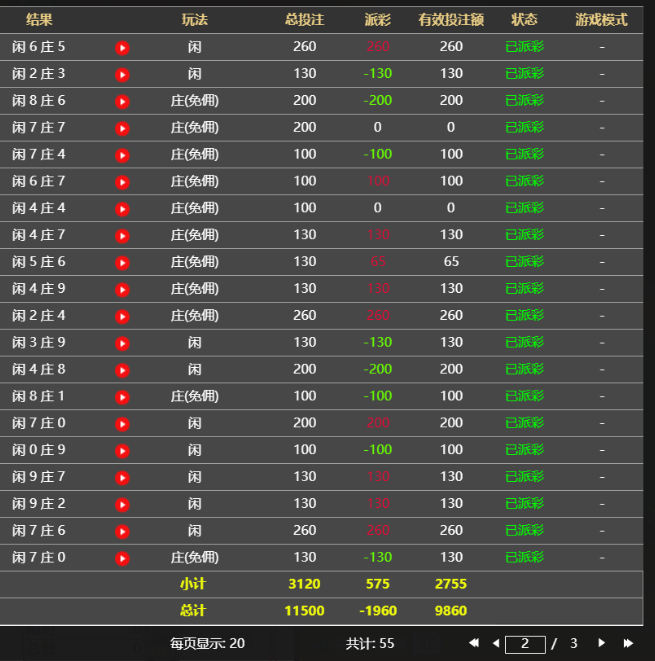Play replay for result 闲 0 庄 9

pyautogui.click(x=122, y=450)
